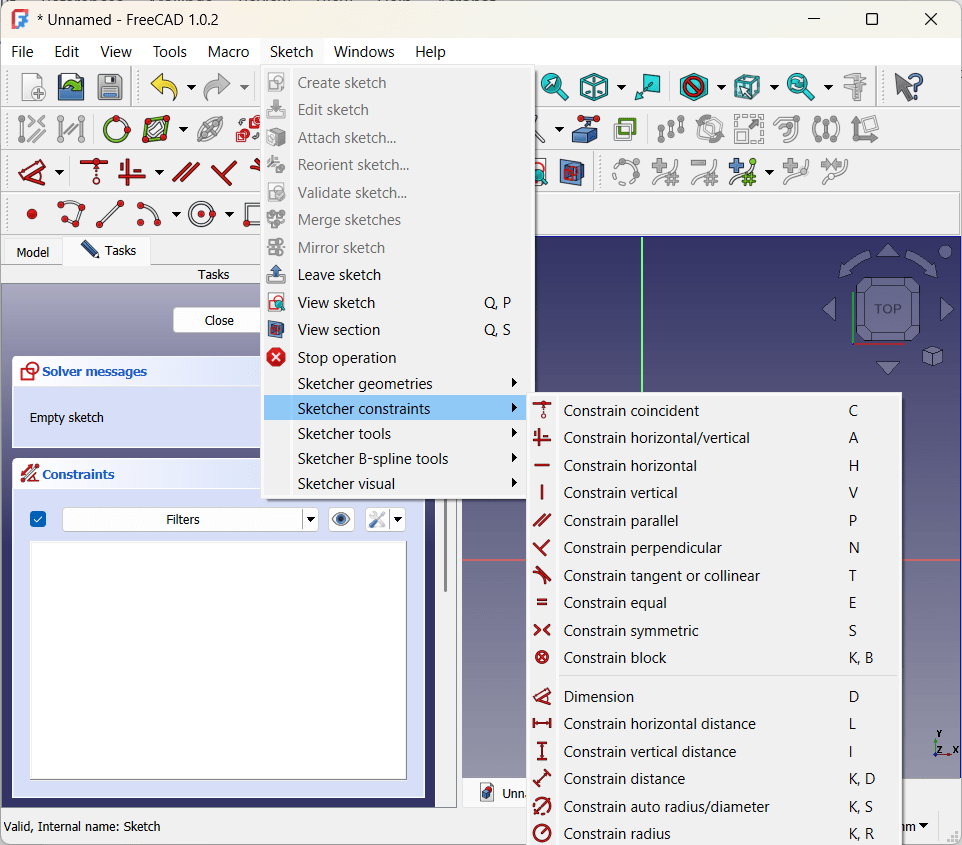Screen dimensions: 962x845
Task: Click the green rectangle toolbar icon
Action: point(156,129)
